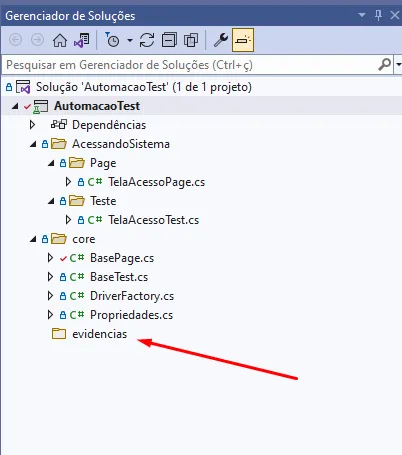Screen dimensions: 402x455
Task: Click the Pesquisar em Gerenciador de Soluções field
Action: pyautogui.click(x=190, y=65)
